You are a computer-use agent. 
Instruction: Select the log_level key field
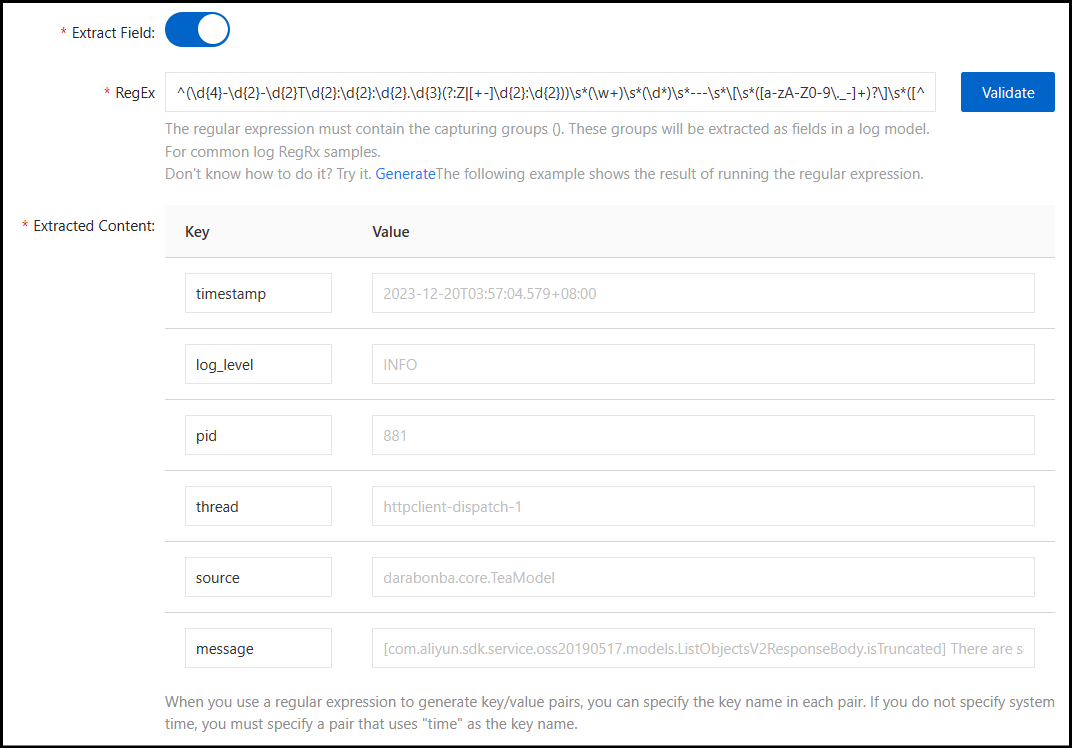(x=258, y=365)
